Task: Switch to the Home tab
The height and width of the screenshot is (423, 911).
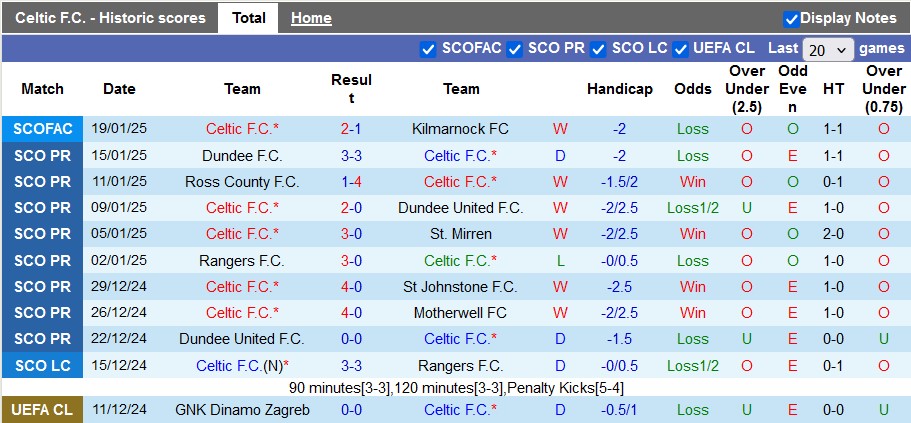Action: (x=311, y=18)
